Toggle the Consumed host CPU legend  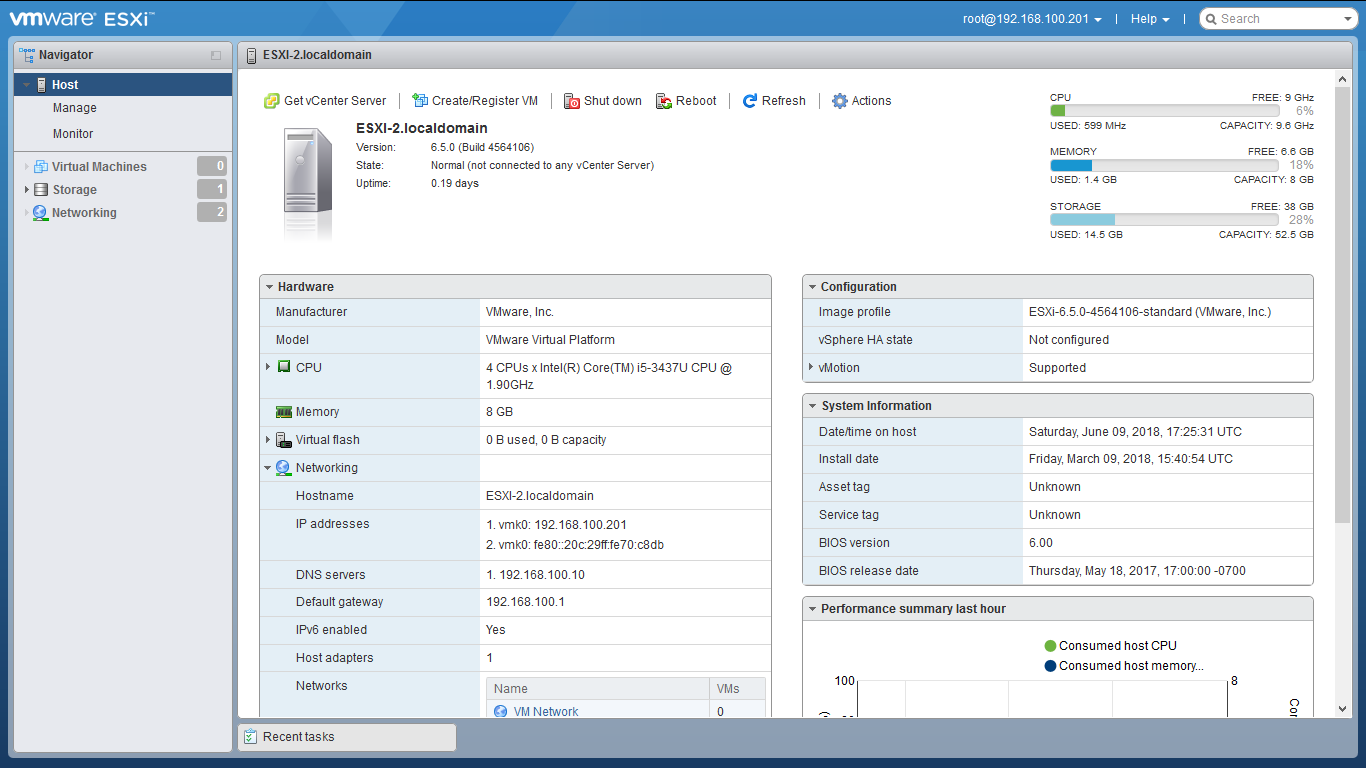[1050, 646]
